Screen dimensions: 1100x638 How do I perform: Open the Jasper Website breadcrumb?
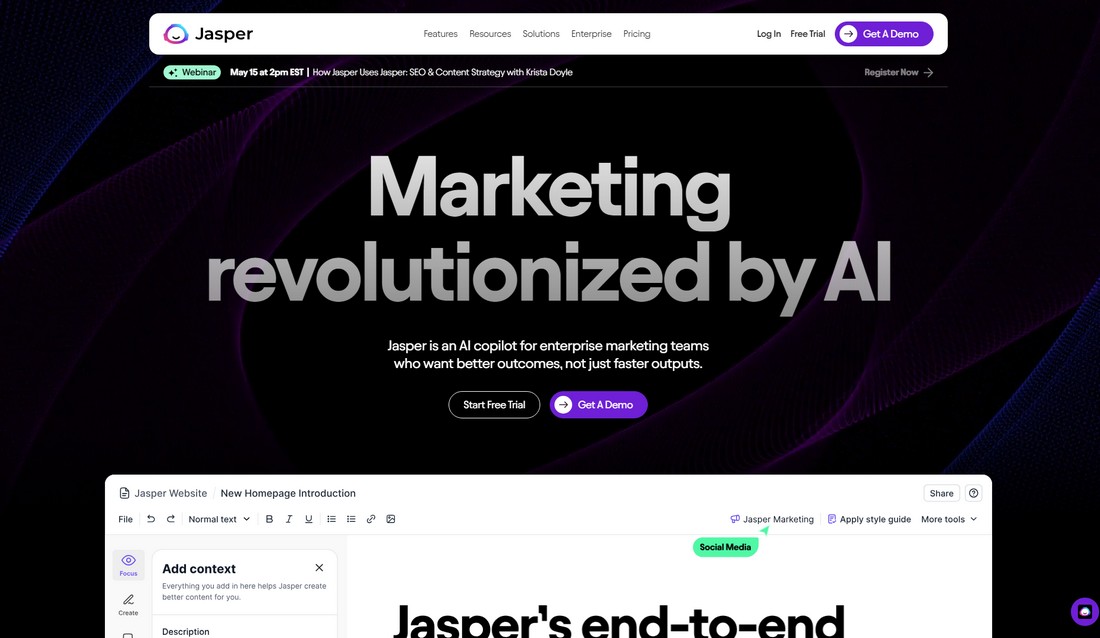point(170,493)
